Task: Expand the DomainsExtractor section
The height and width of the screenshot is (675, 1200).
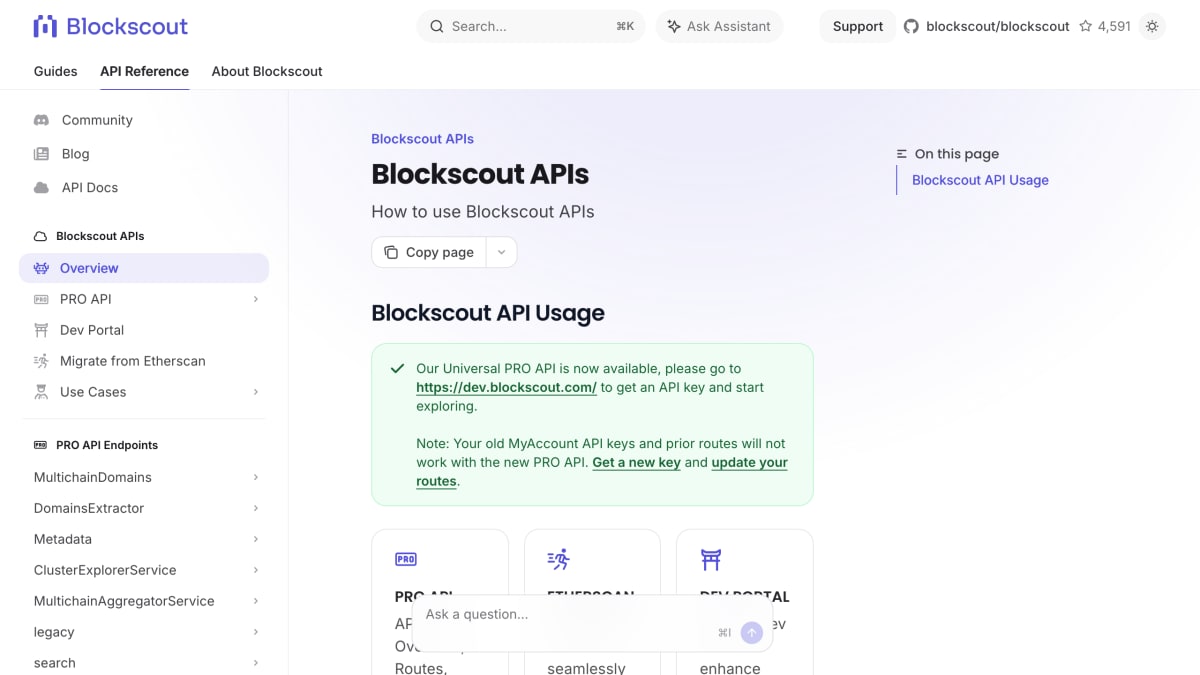Action: click(144, 508)
